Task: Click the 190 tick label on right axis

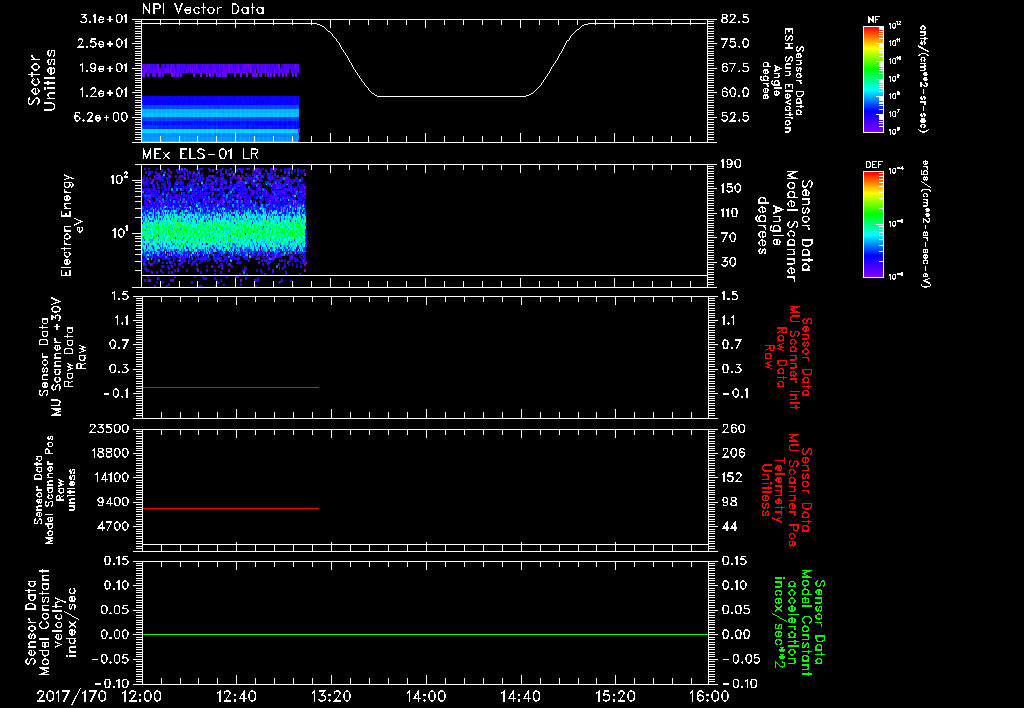Action: pos(732,164)
